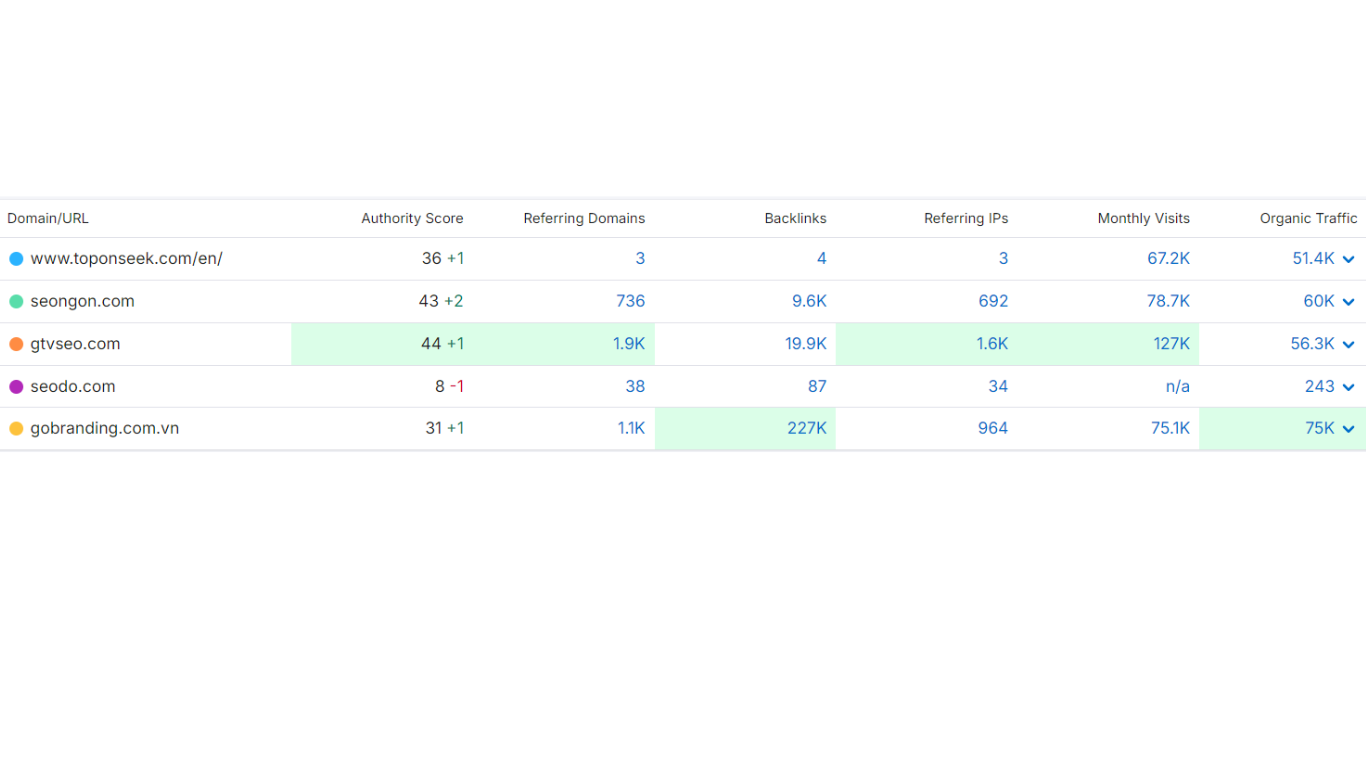Click the yellow dot beside gobranding.com.vn
Image resolution: width=1366 pixels, height=768 pixels.
coord(16,429)
